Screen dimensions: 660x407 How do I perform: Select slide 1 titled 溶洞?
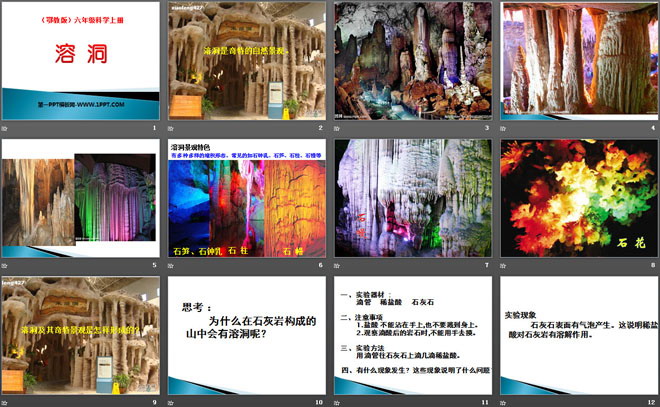80,61
